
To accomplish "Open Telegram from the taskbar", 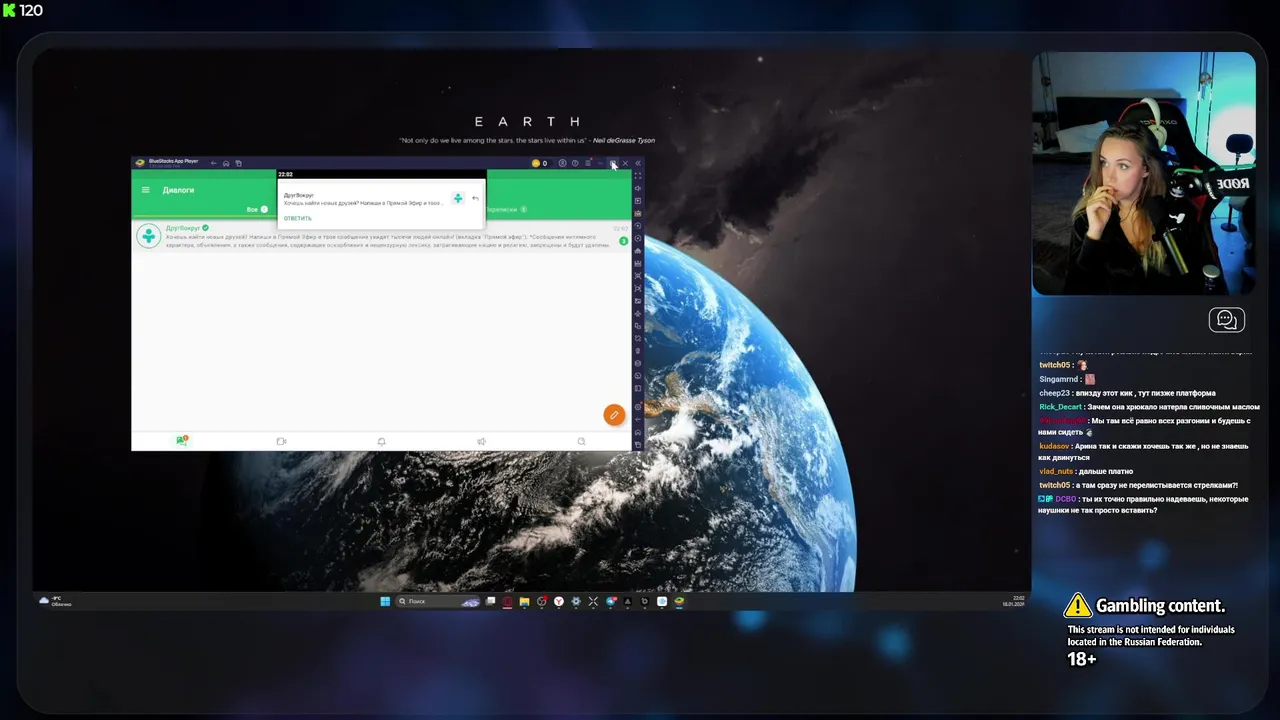I will click(x=611, y=601).
